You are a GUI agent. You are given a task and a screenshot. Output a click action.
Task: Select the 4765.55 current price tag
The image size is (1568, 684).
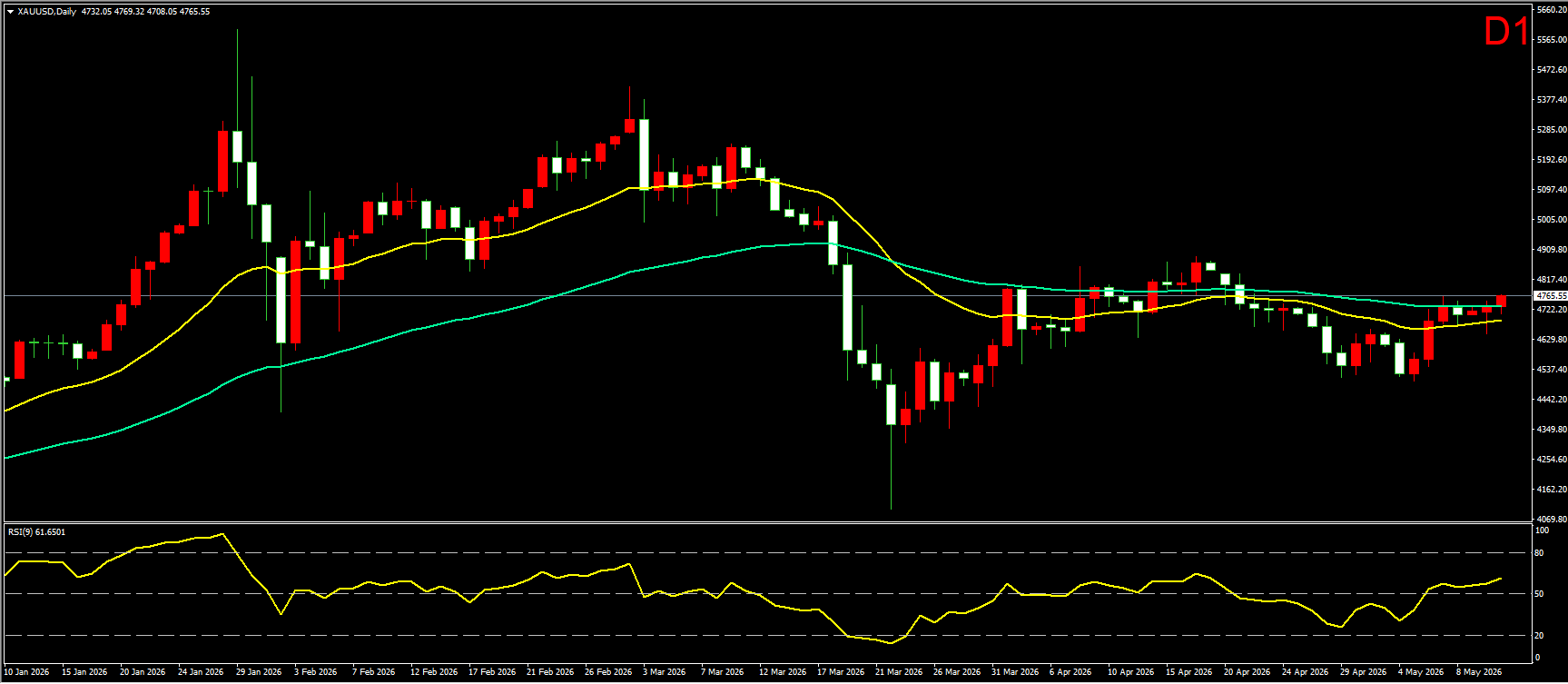1551,296
